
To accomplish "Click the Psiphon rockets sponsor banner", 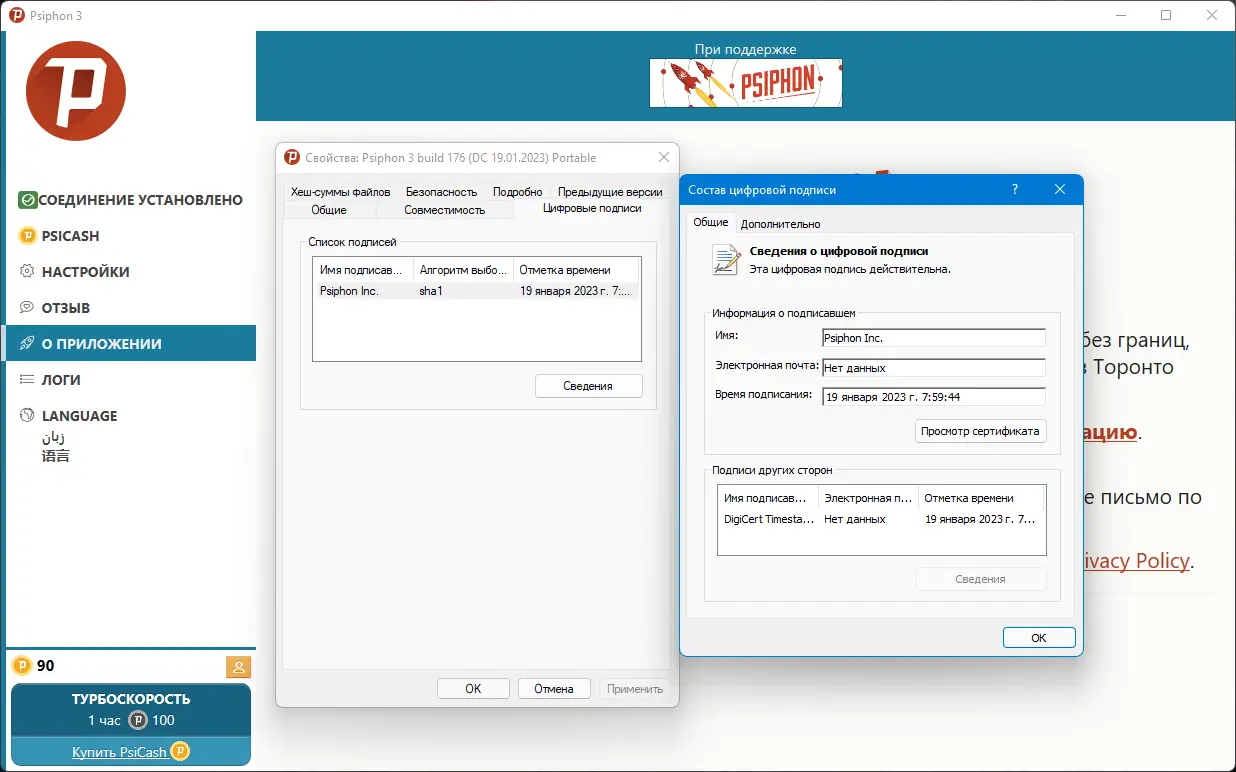I will (746, 83).
